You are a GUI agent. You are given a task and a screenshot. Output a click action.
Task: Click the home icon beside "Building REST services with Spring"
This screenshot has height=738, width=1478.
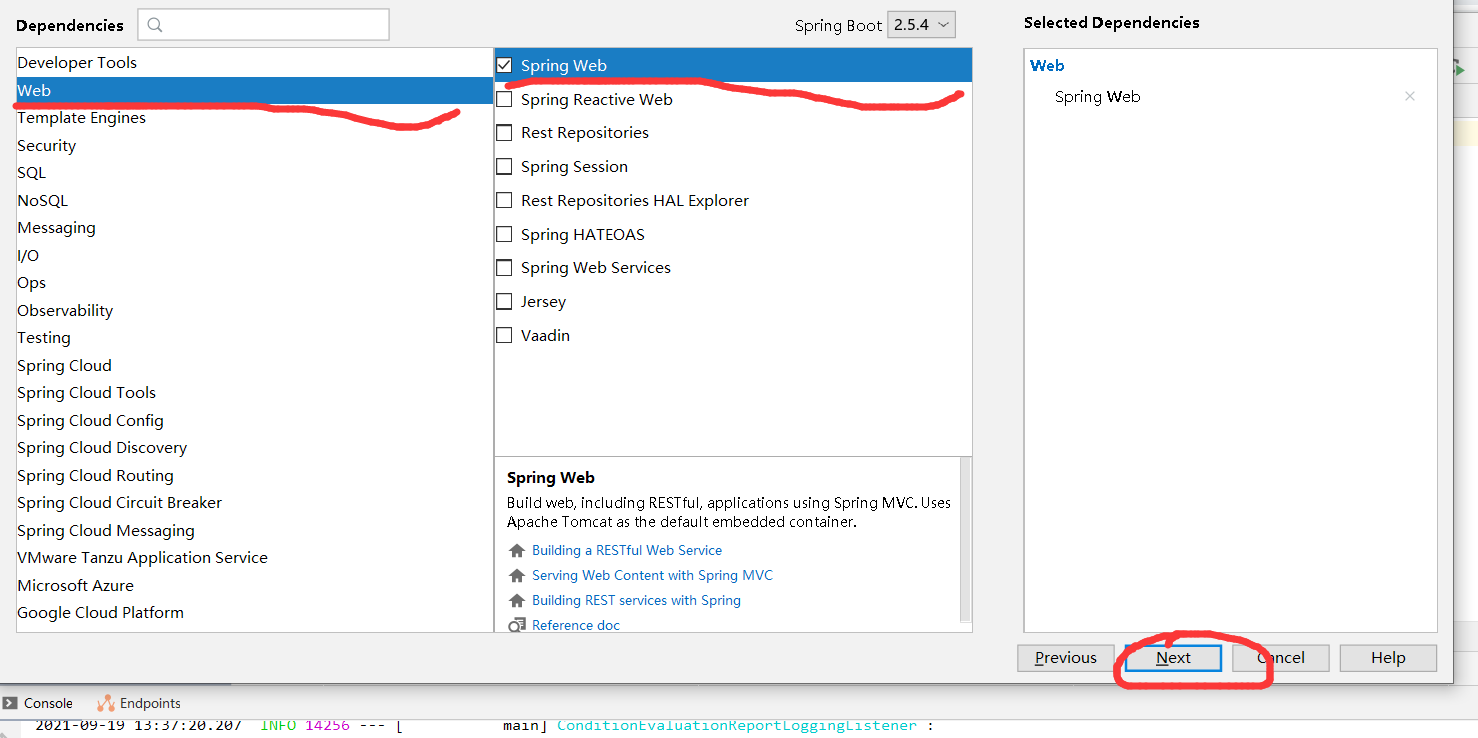coord(516,600)
